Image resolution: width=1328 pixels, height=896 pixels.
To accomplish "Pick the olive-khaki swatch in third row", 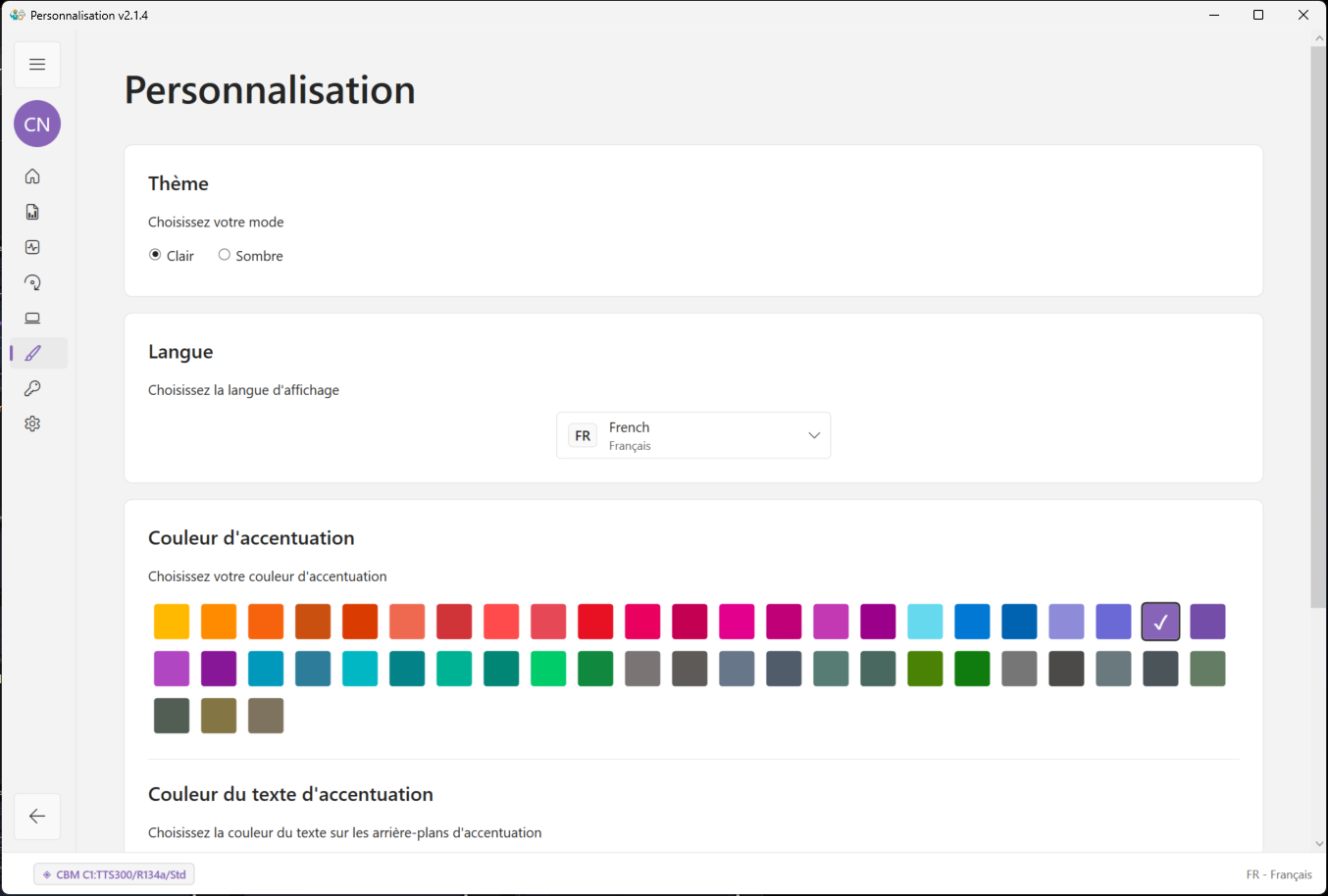I will pos(219,716).
